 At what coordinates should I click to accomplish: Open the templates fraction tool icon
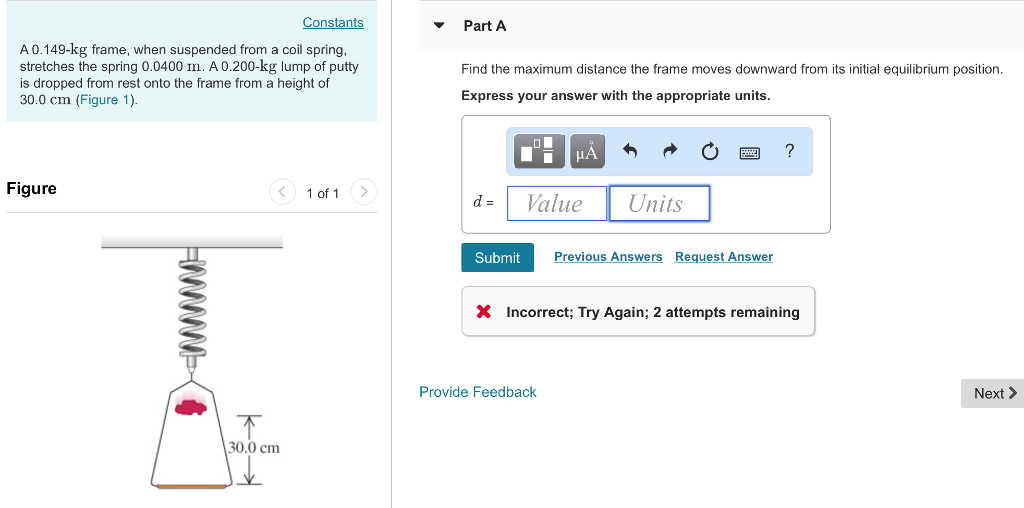pyautogui.click(x=540, y=152)
